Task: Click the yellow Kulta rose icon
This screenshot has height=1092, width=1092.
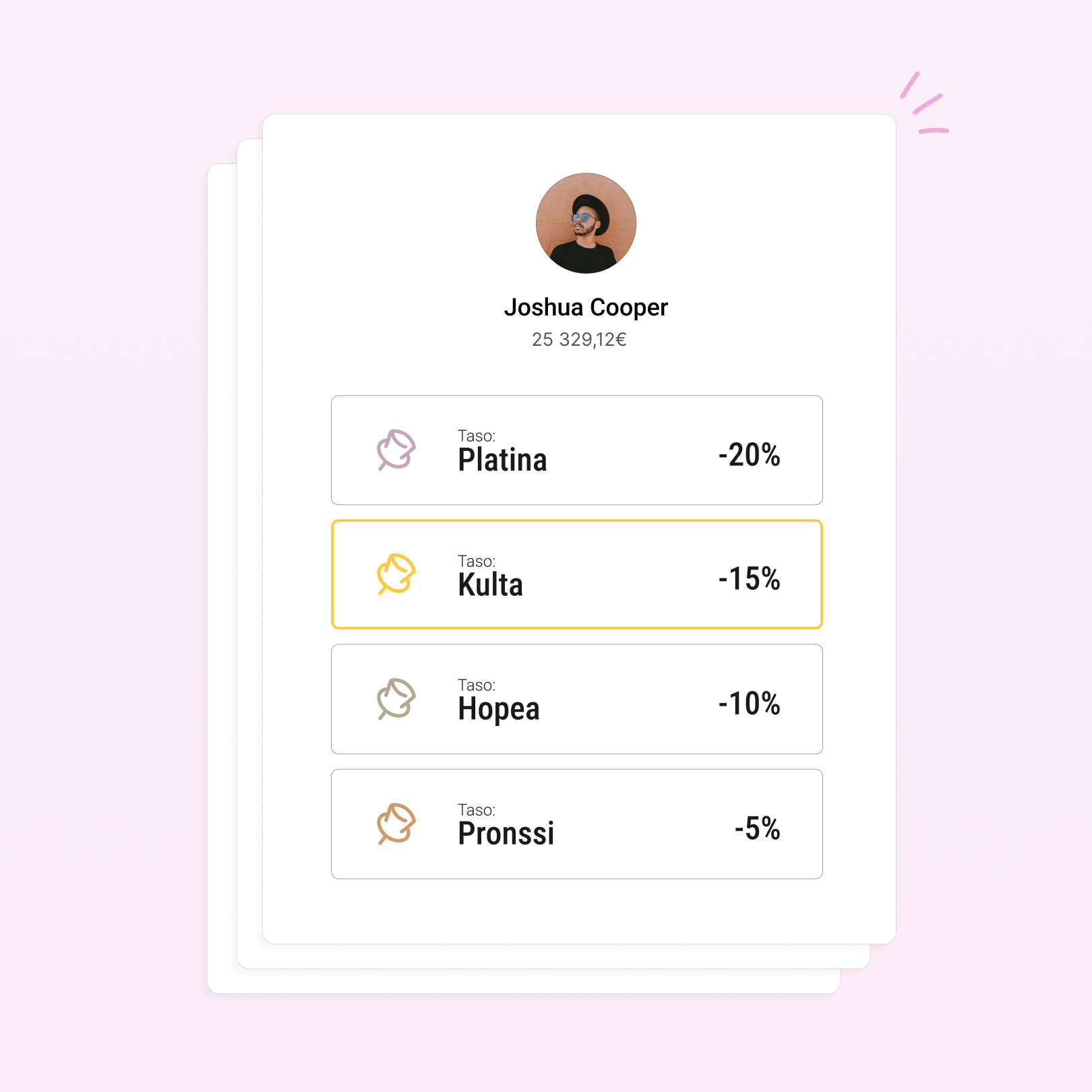Action: 396,574
